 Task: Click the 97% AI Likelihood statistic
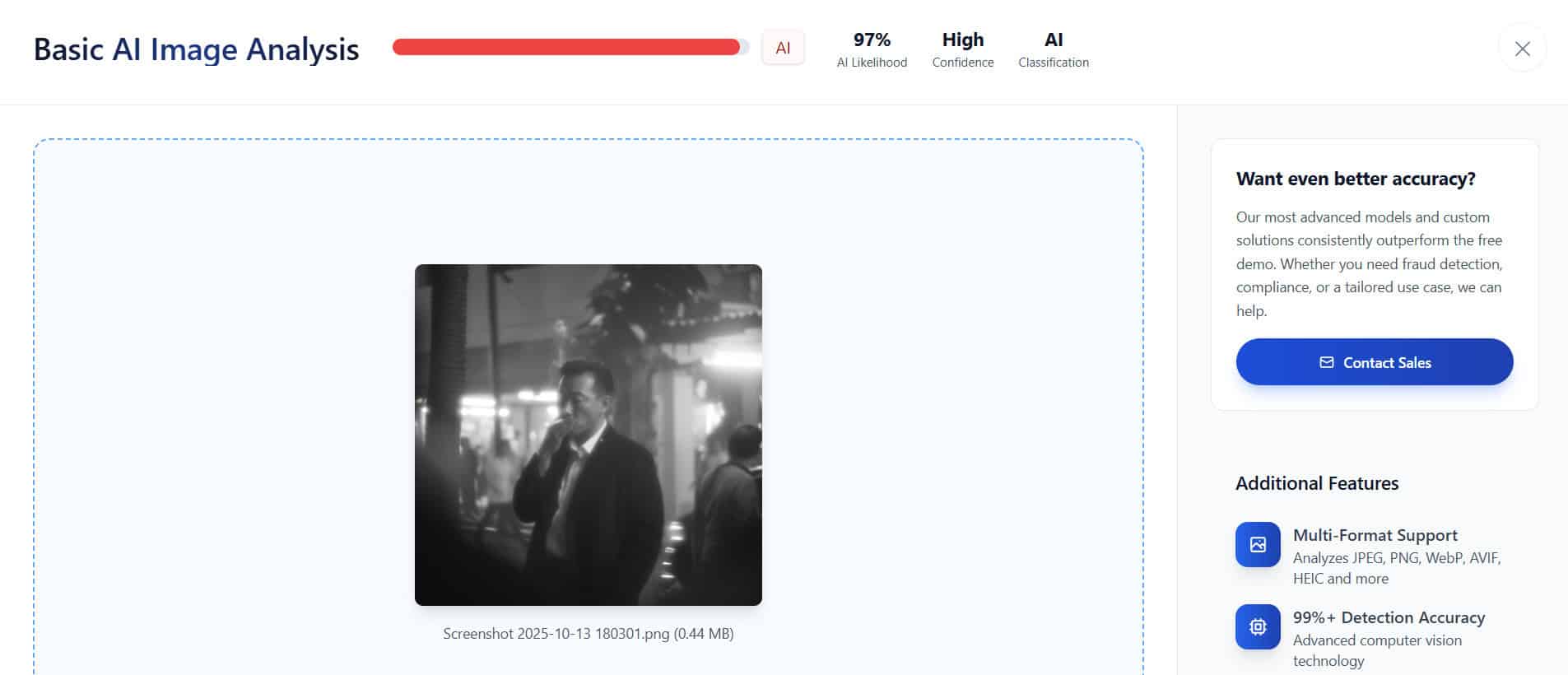(x=872, y=49)
